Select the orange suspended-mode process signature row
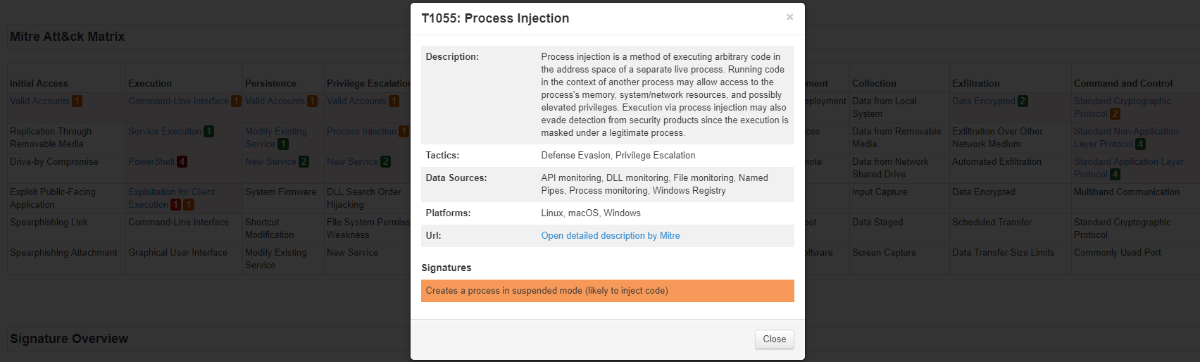 (x=607, y=291)
